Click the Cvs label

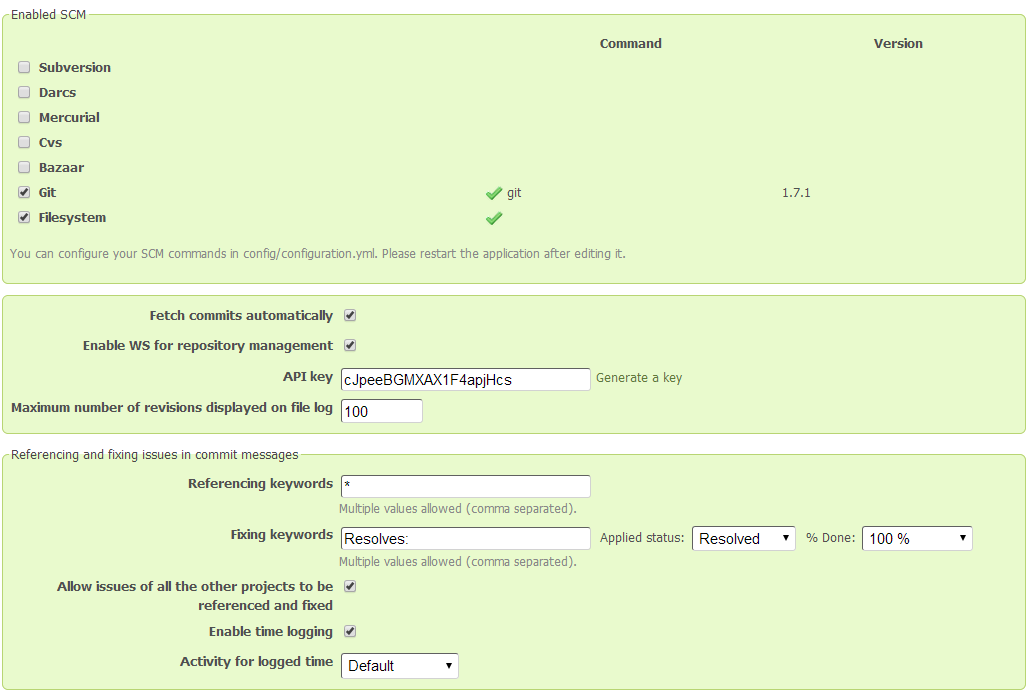tap(51, 142)
